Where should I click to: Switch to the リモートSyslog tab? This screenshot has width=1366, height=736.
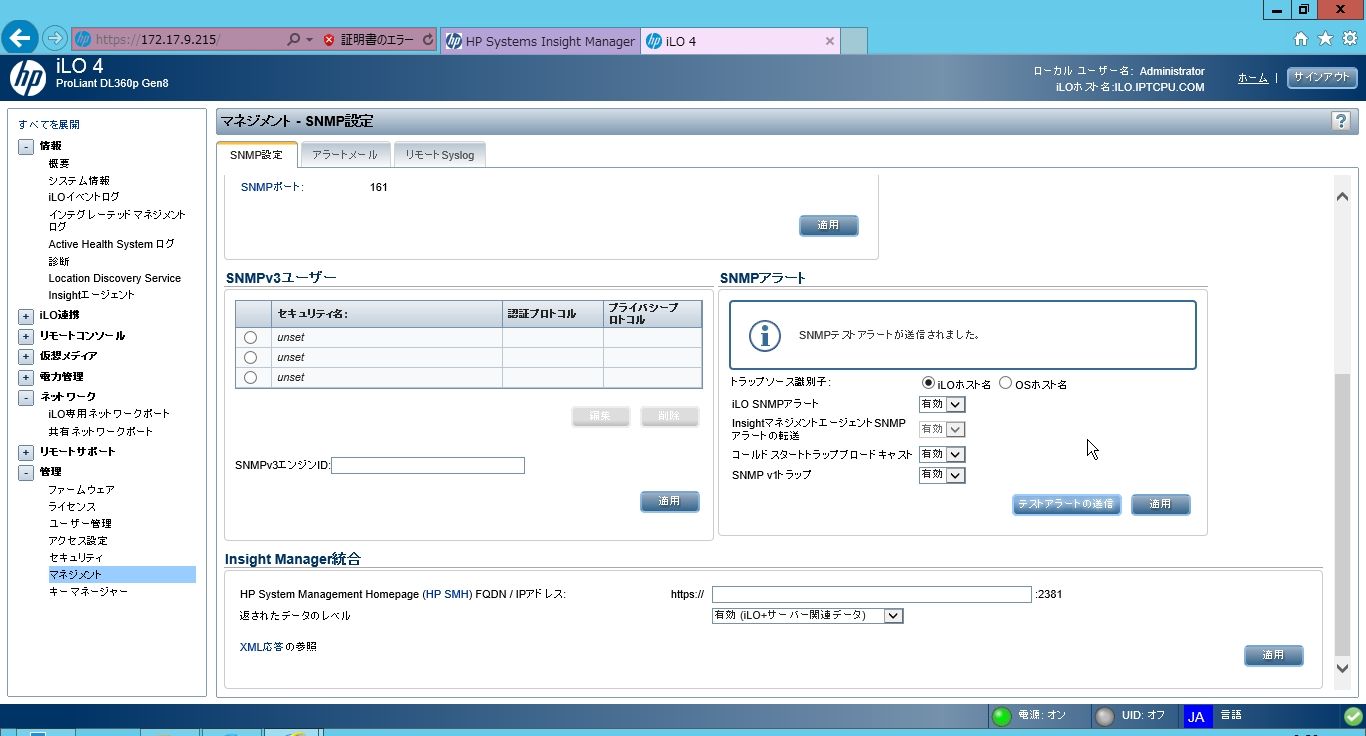point(440,155)
